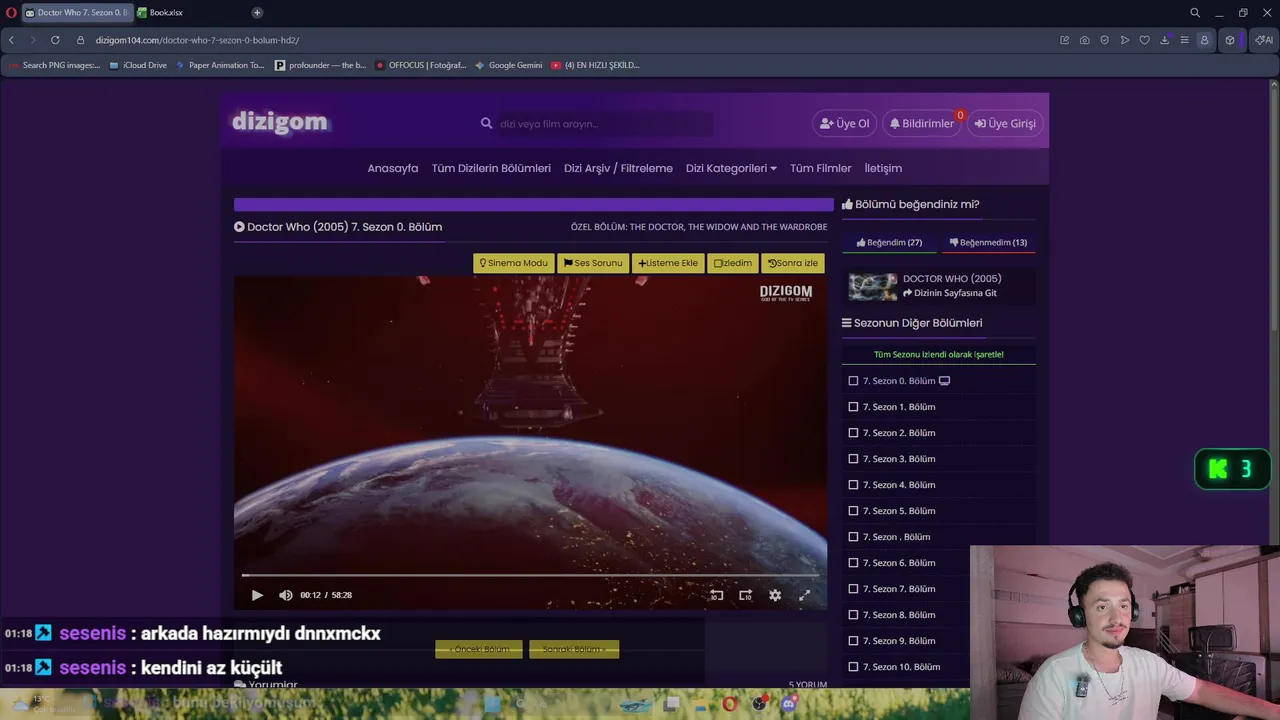Open a new browser tab
This screenshot has height=720, width=1280.
(x=257, y=13)
